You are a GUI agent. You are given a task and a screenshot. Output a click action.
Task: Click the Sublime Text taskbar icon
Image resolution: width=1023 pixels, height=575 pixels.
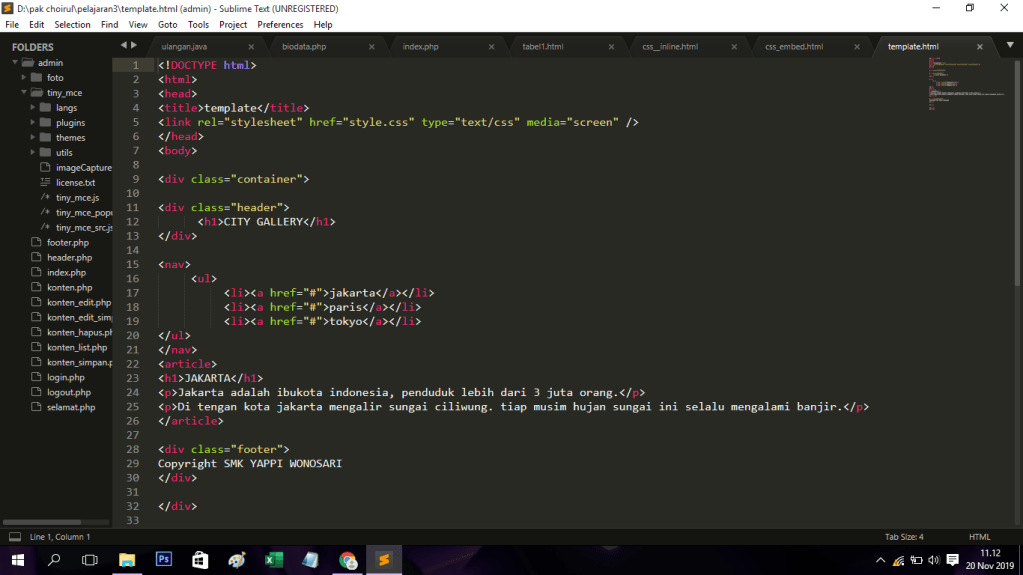click(x=382, y=560)
